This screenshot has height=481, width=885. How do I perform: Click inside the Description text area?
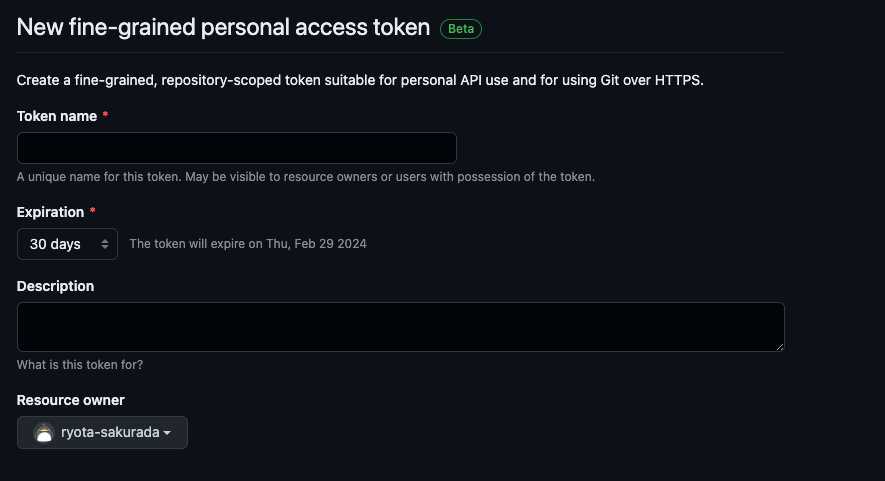coord(400,327)
